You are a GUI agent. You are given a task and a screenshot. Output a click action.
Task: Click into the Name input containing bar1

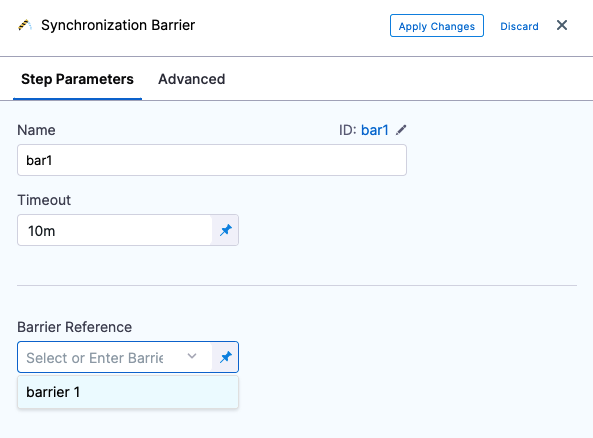(x=212, y=160)
